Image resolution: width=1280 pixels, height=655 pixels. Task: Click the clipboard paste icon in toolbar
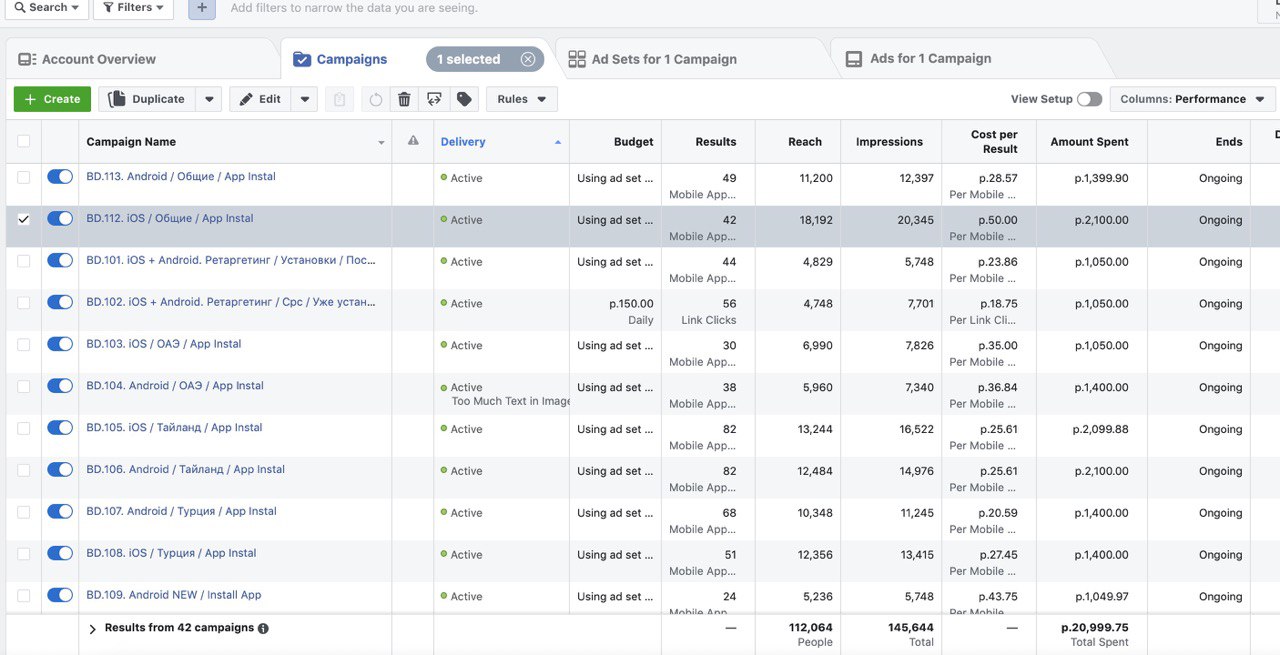tap(340, 99)
